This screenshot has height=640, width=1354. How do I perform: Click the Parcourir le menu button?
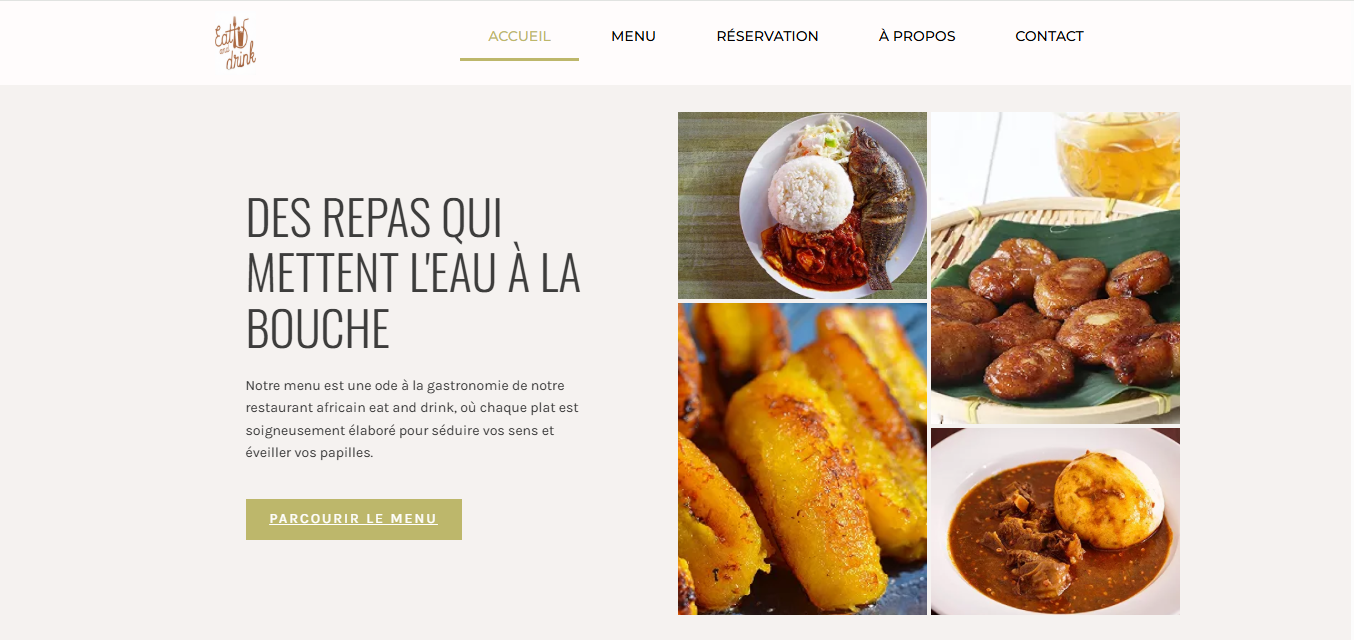tap(354, 519)
